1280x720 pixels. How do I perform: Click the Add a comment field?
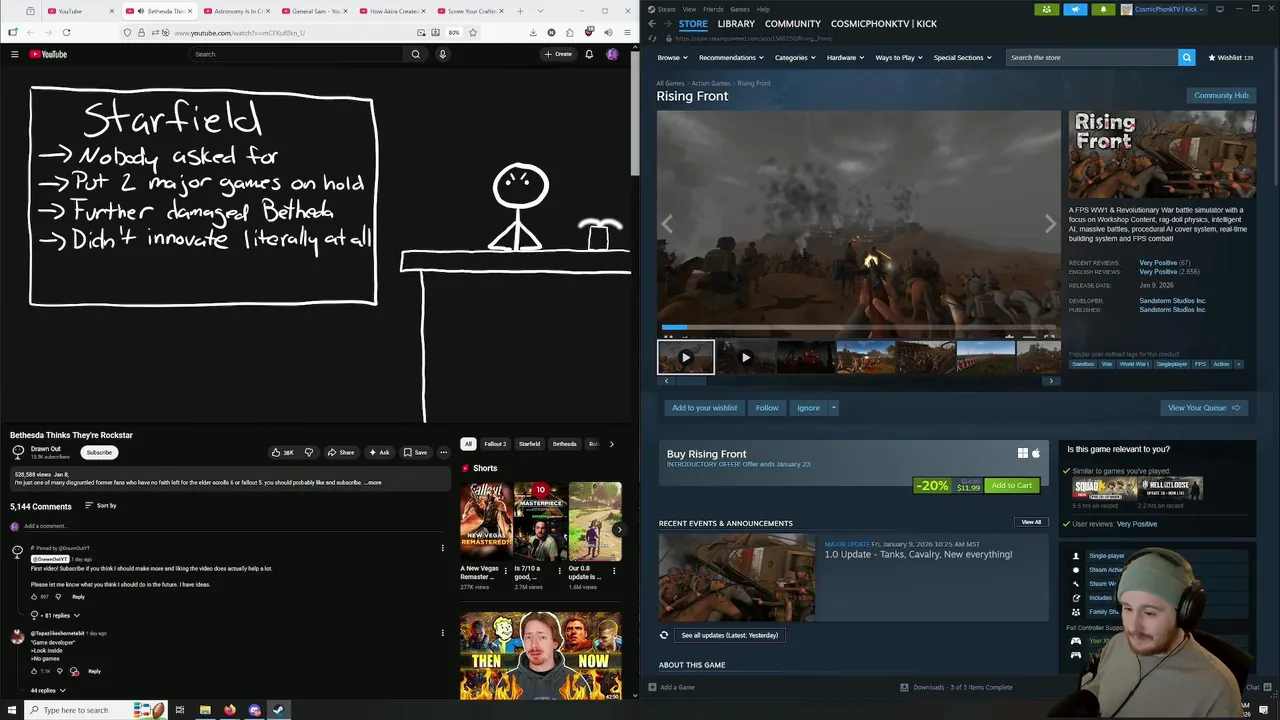[235, 526]
